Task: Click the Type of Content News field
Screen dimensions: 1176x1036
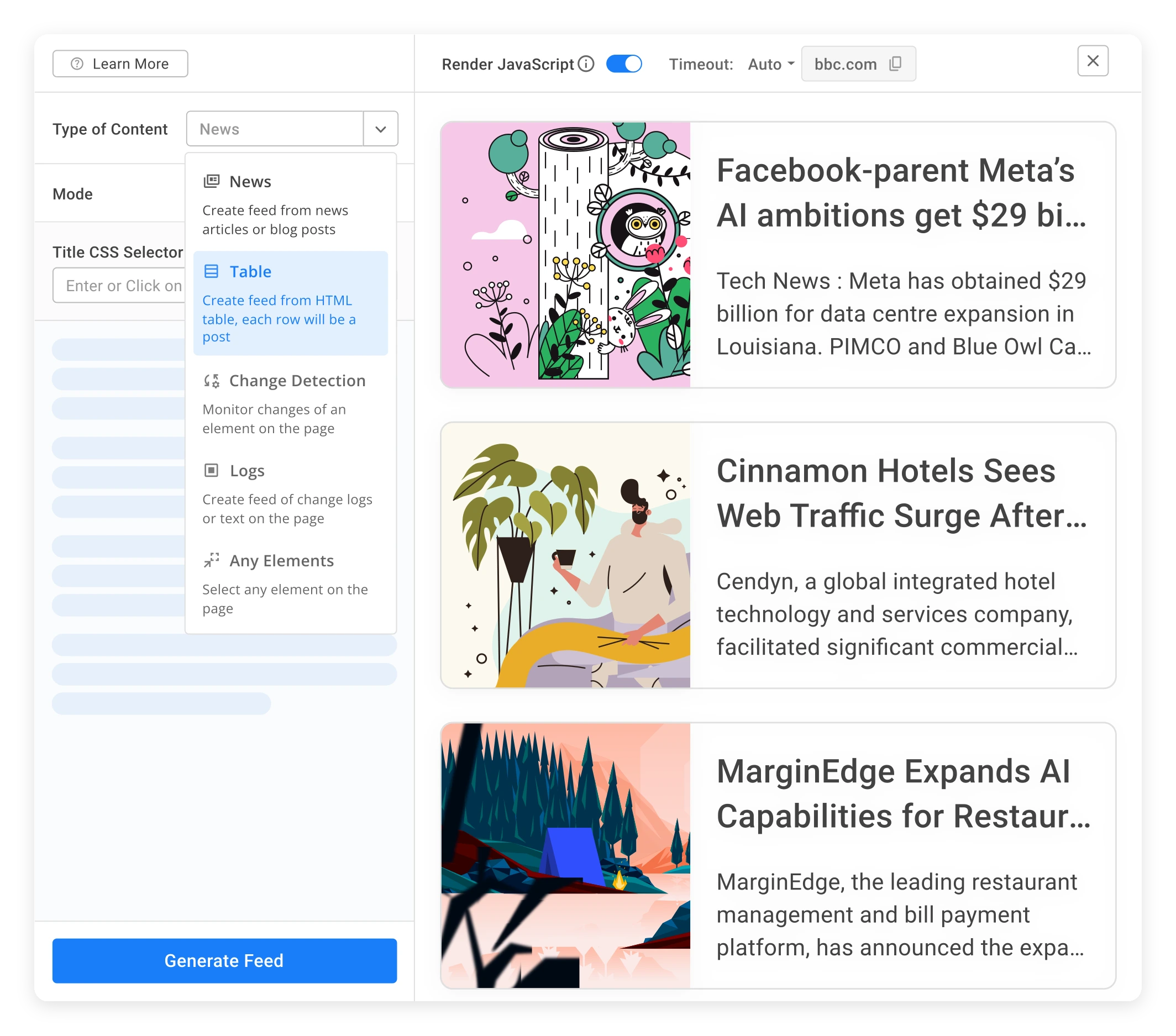Action: (x=275, y=129)
